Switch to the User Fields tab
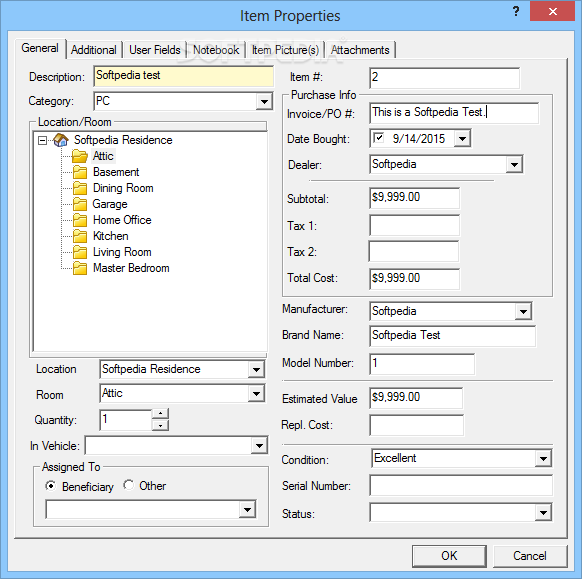Screen dimensions: 582x579 (x=155, y=50)
